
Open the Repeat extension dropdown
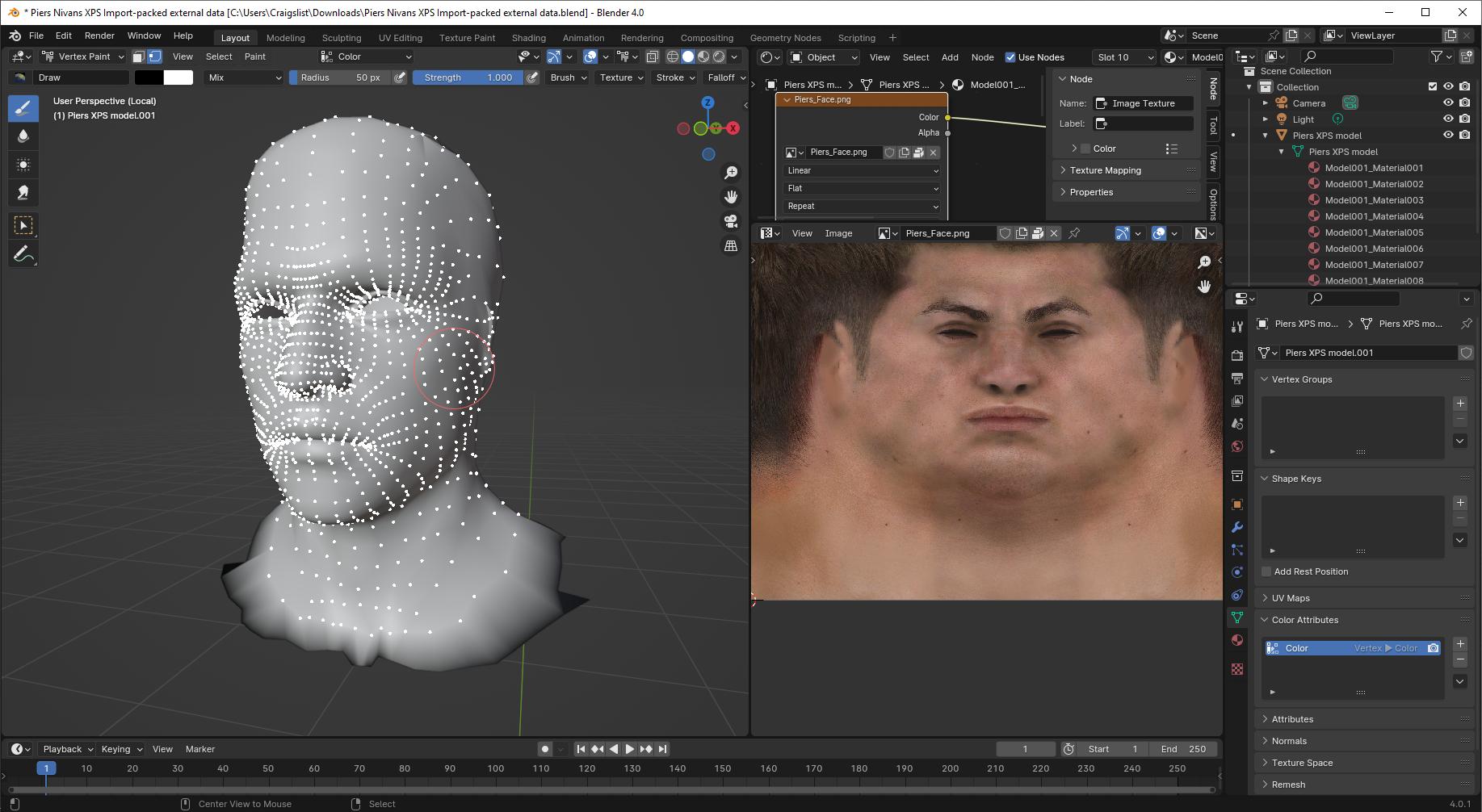tap(862, 206)
